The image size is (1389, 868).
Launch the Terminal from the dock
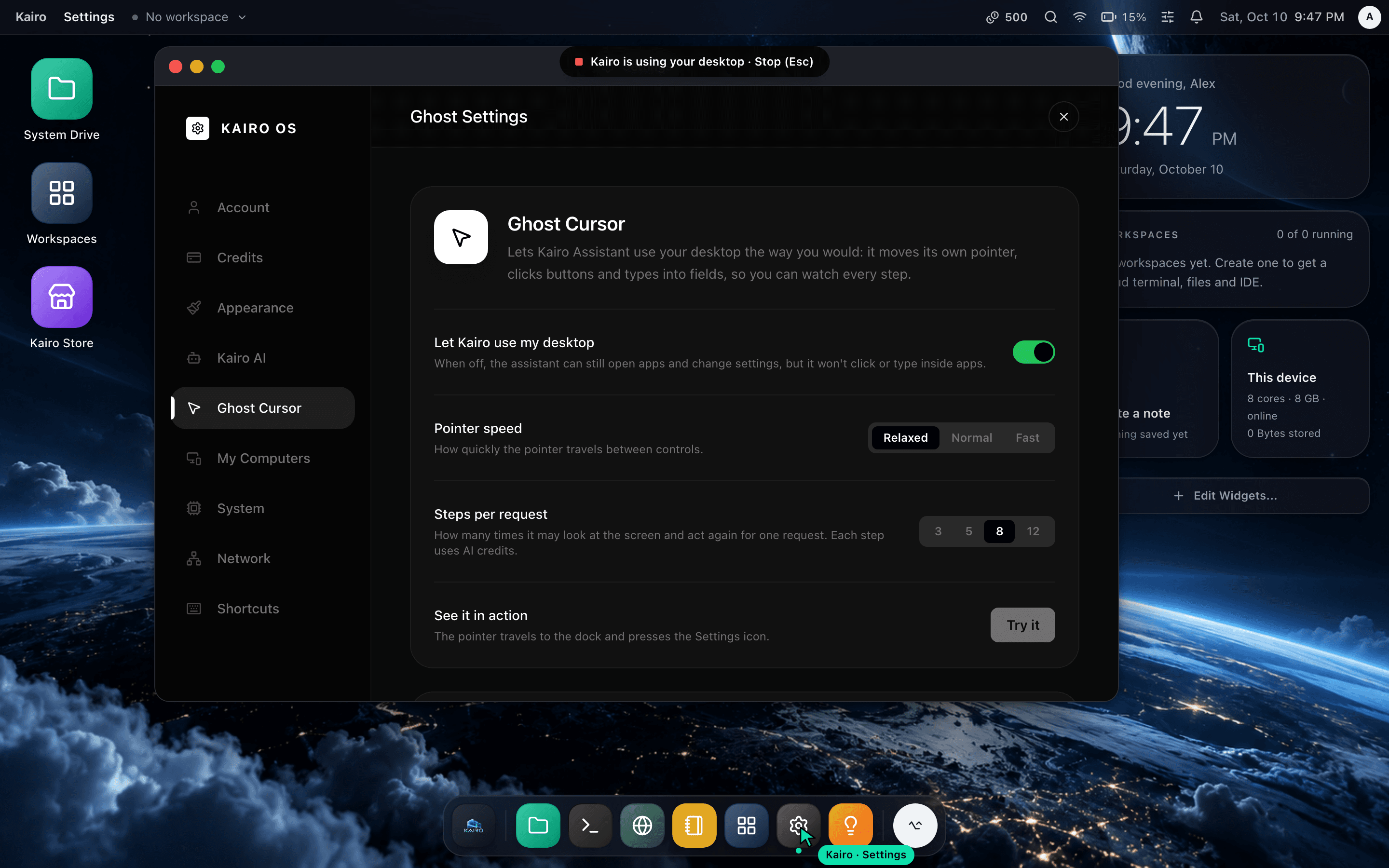[x=590, y=826]
